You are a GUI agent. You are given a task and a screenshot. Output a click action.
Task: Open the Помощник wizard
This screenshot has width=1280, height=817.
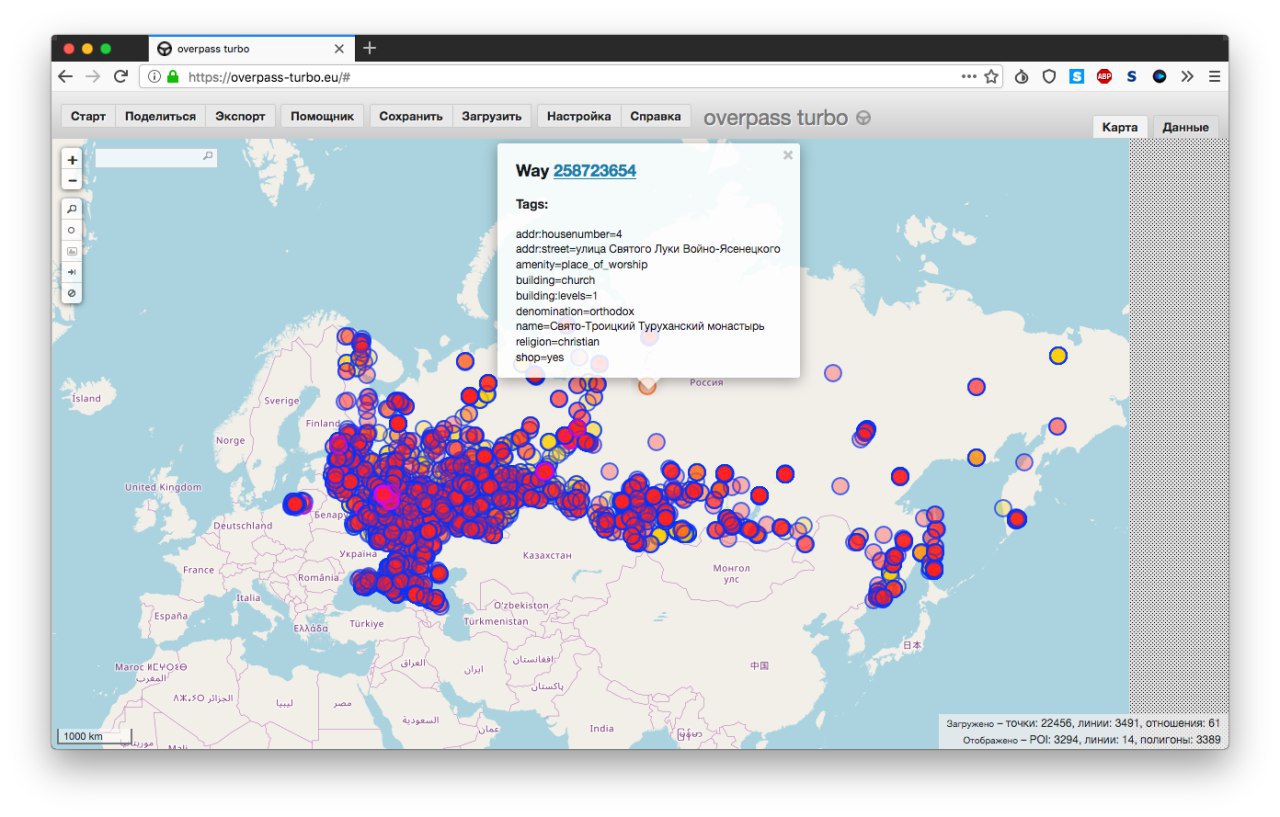point(322,116)
